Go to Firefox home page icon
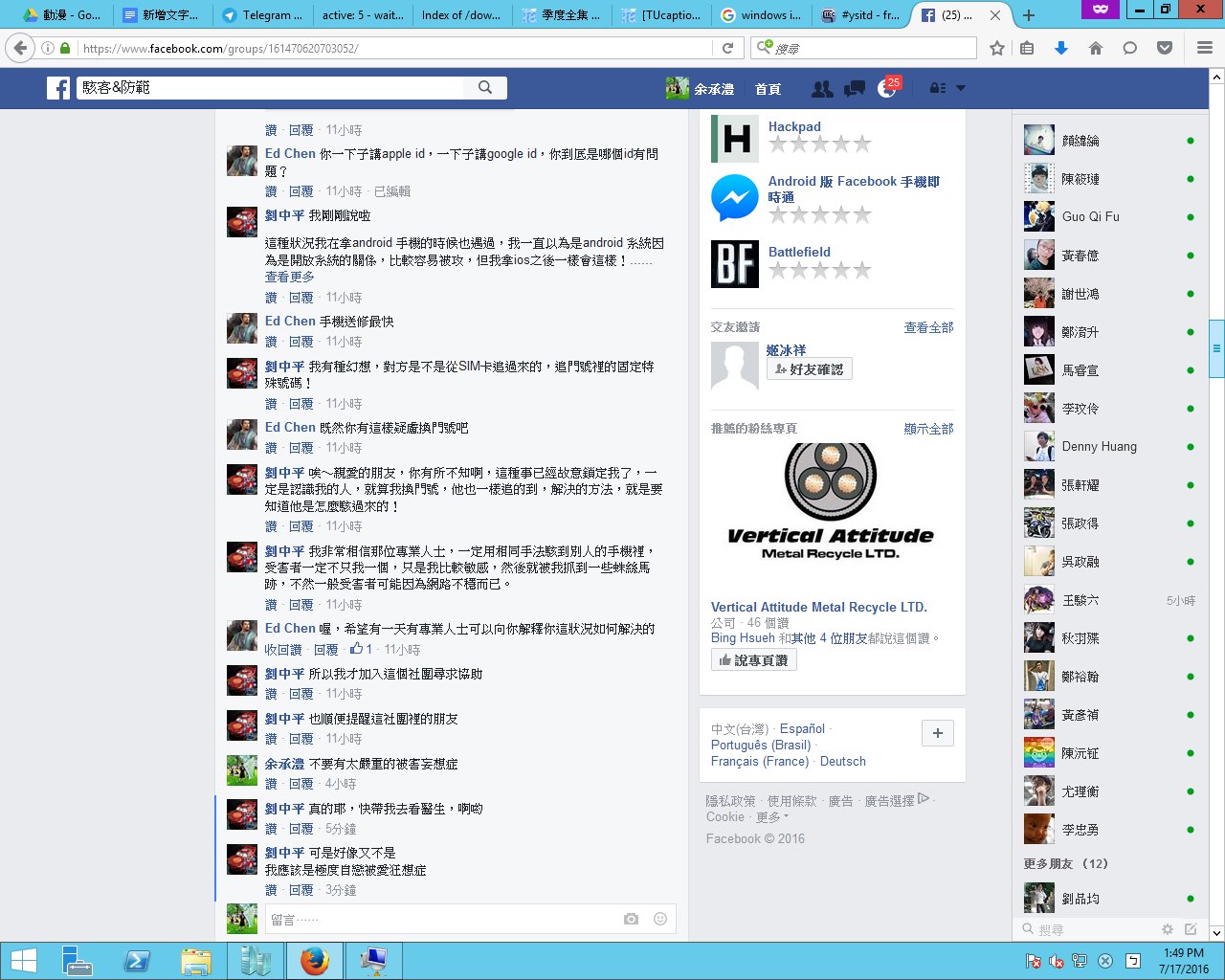This screenshot has width=1225, height=980. pyautogui.click(x=1096, y=48)
